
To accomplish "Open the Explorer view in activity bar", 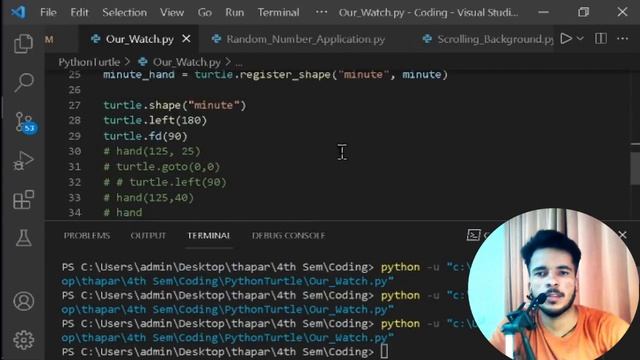I will click(x=23, y=43).
